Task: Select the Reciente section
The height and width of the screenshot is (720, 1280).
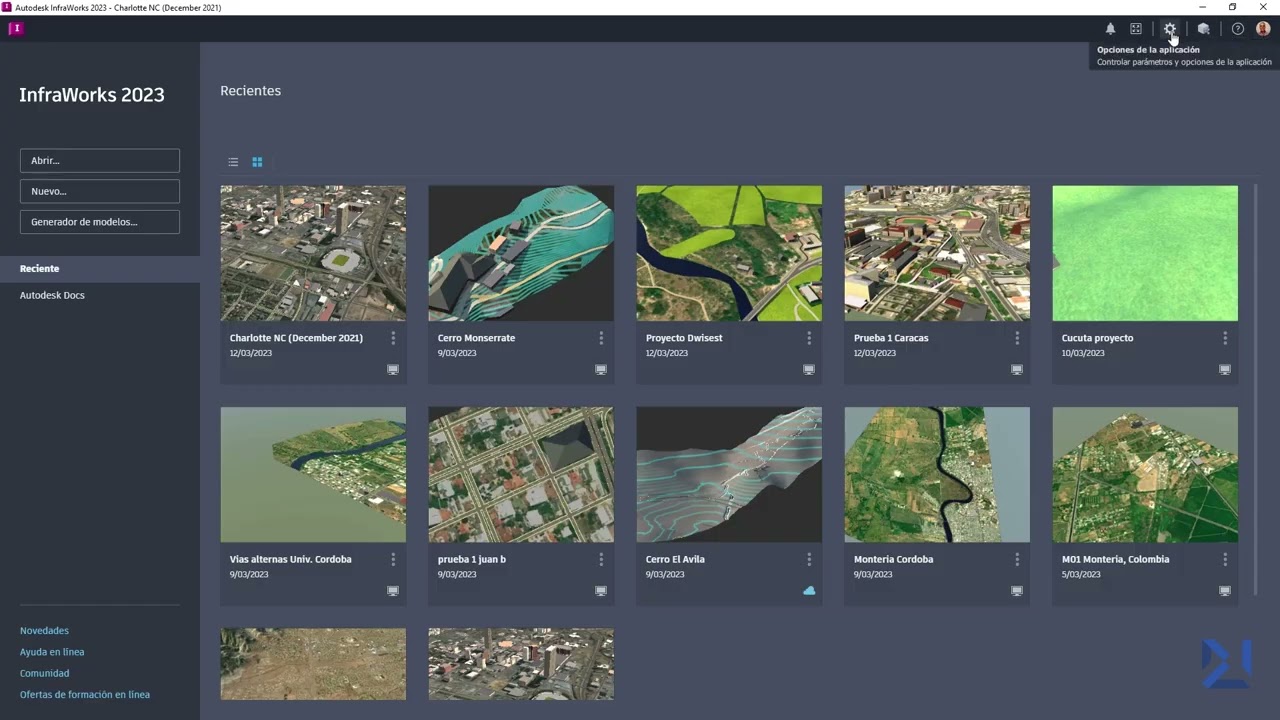Action: [100, 269]
